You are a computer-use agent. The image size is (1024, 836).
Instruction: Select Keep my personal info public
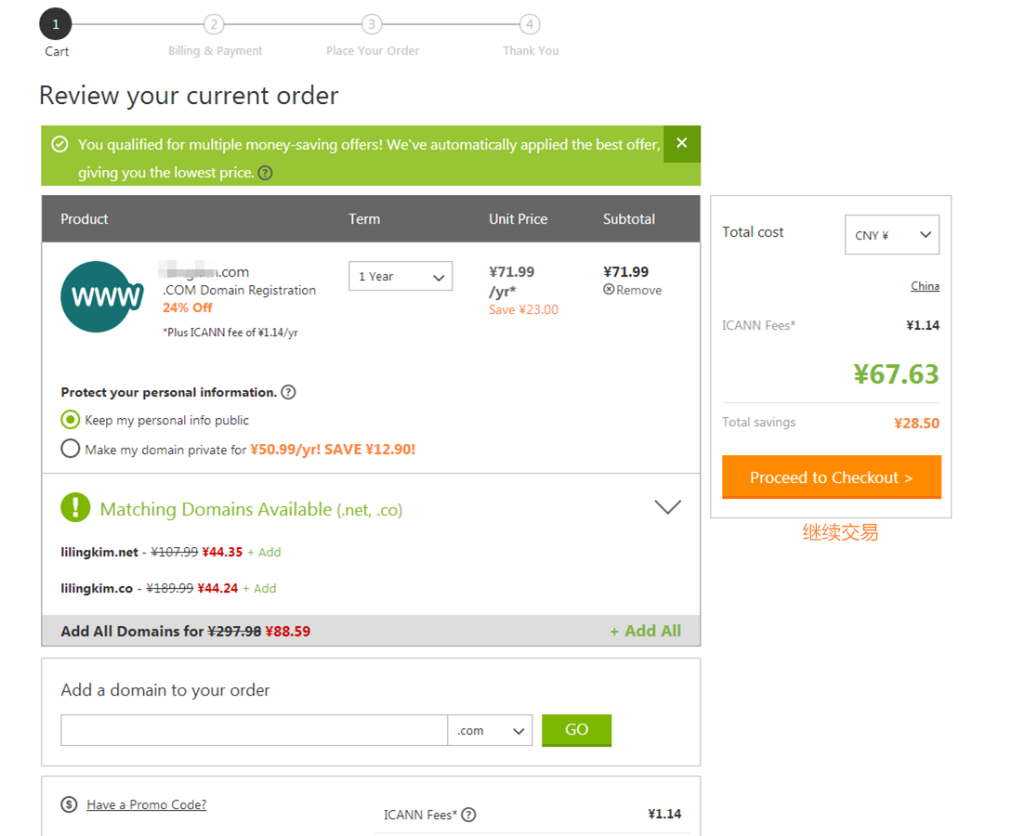(70, 420)
